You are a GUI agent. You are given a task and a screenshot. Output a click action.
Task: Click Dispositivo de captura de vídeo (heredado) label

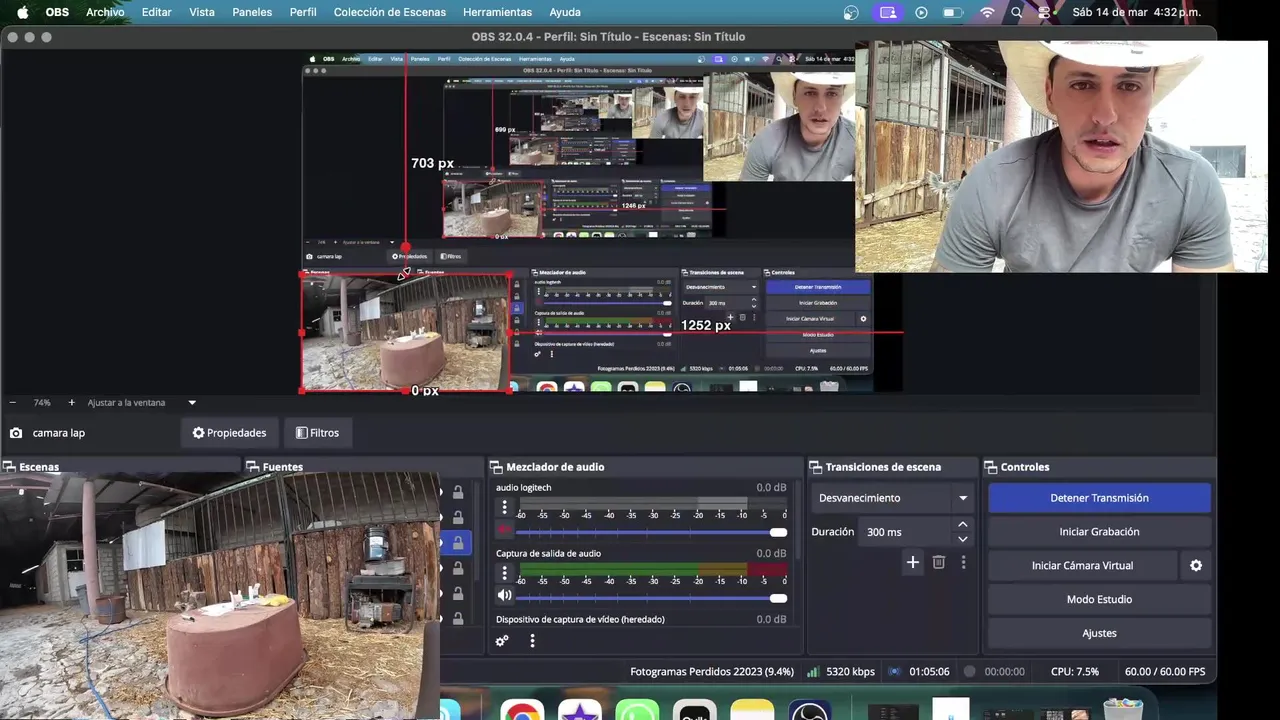tap(580, 620)
